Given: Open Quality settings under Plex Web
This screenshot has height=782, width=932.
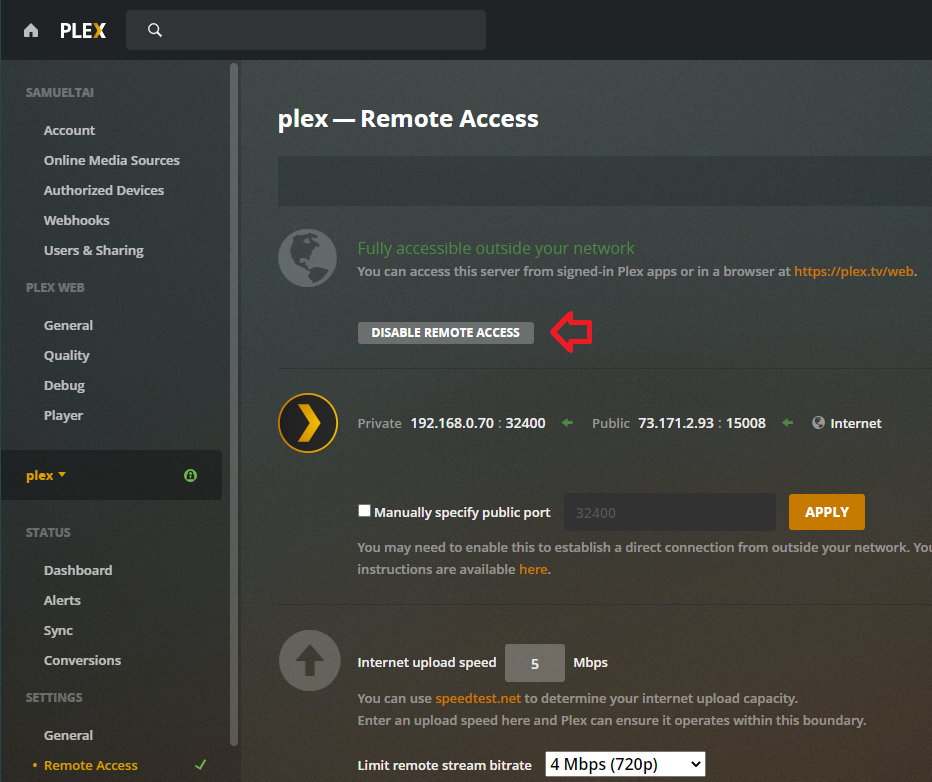Looking at the screenshot, I should coord(67,355).
